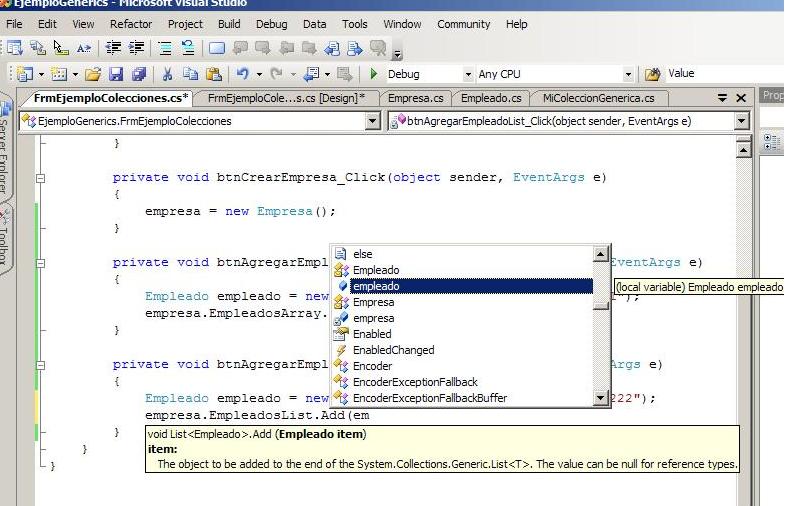
Task: Open the File menu
Action: (14, 24)
